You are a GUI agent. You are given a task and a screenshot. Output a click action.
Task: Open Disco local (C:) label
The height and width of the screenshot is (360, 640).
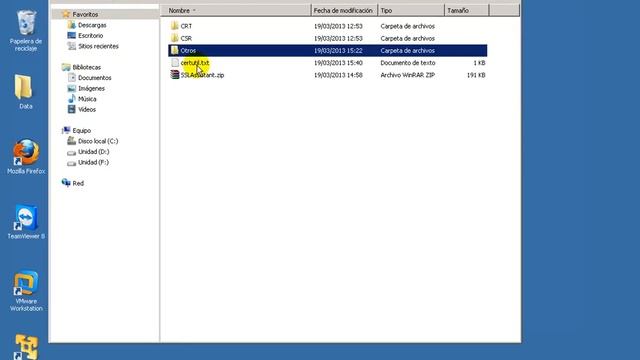(98, 141)
